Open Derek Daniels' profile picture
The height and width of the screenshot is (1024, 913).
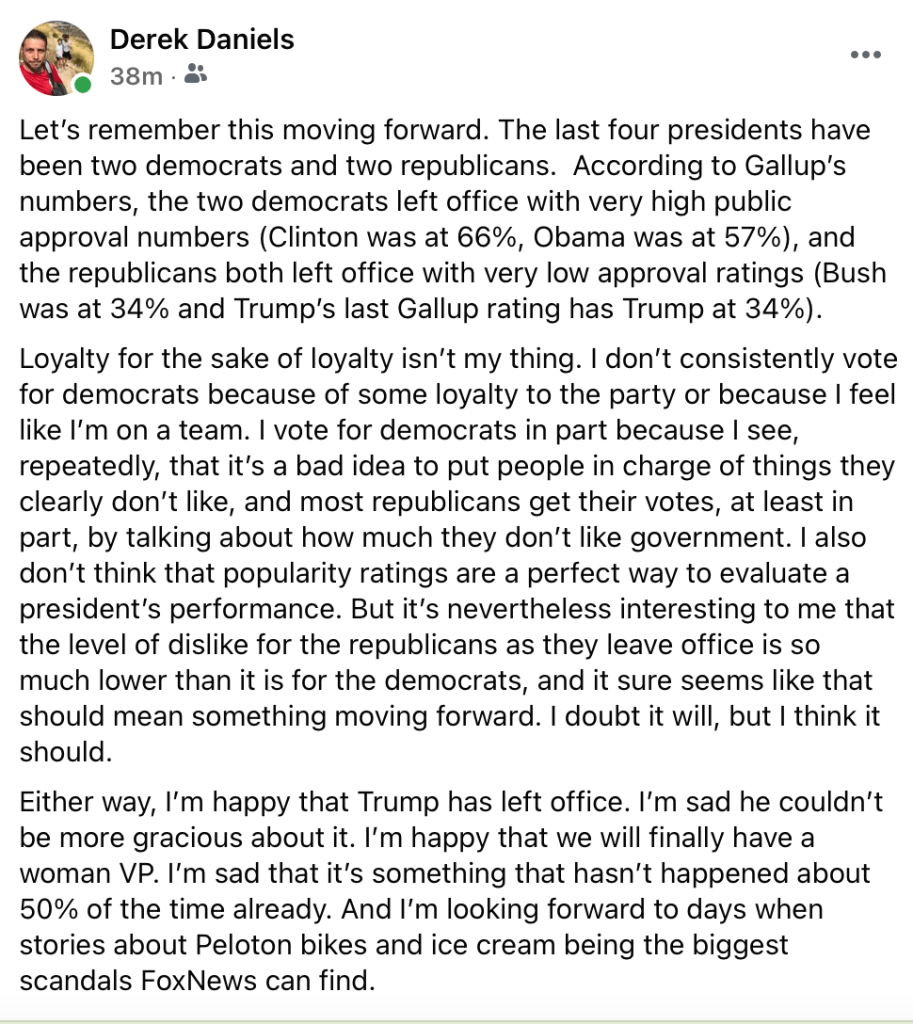[57, 58]
